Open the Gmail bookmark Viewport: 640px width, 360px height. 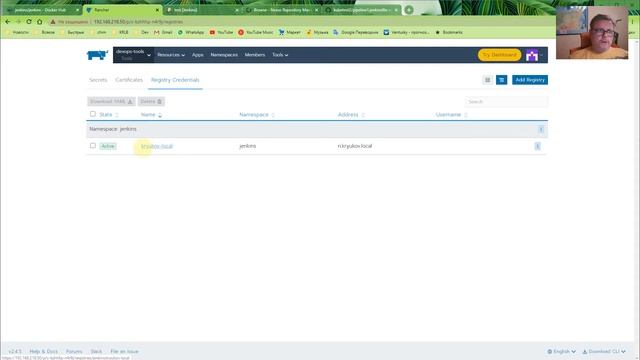pyautogui.click(x=163, y=32)
